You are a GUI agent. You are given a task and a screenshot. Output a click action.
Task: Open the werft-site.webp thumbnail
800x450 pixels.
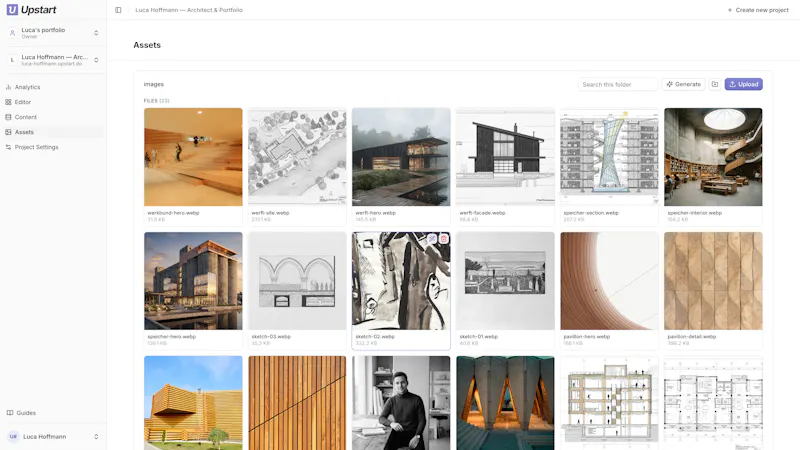click(x=297, y=157)
